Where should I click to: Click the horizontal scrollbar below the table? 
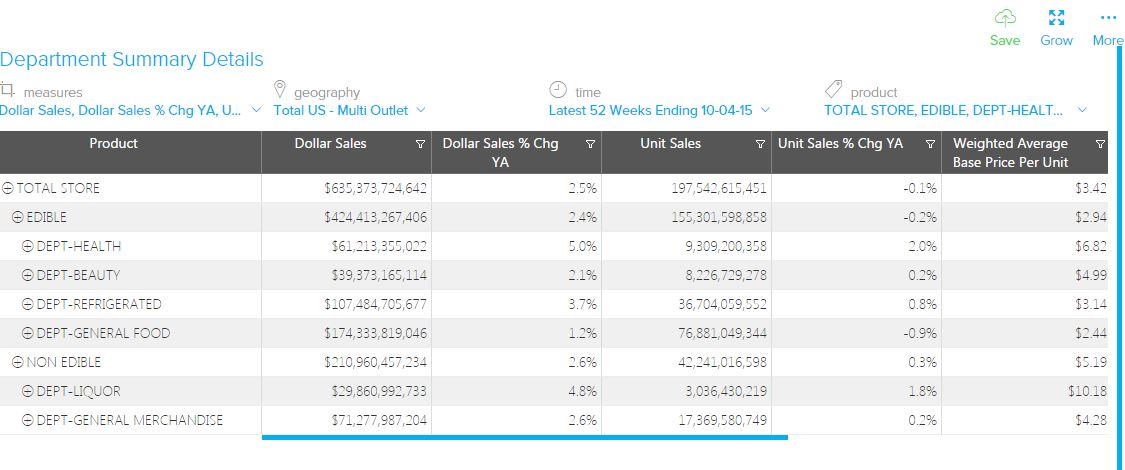pyautogui.click(x=524, y=437)
